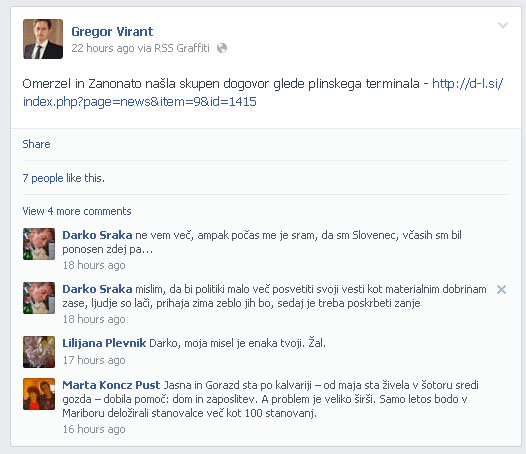
Task: Expand View 4 more comments
Action: (77, 211)
